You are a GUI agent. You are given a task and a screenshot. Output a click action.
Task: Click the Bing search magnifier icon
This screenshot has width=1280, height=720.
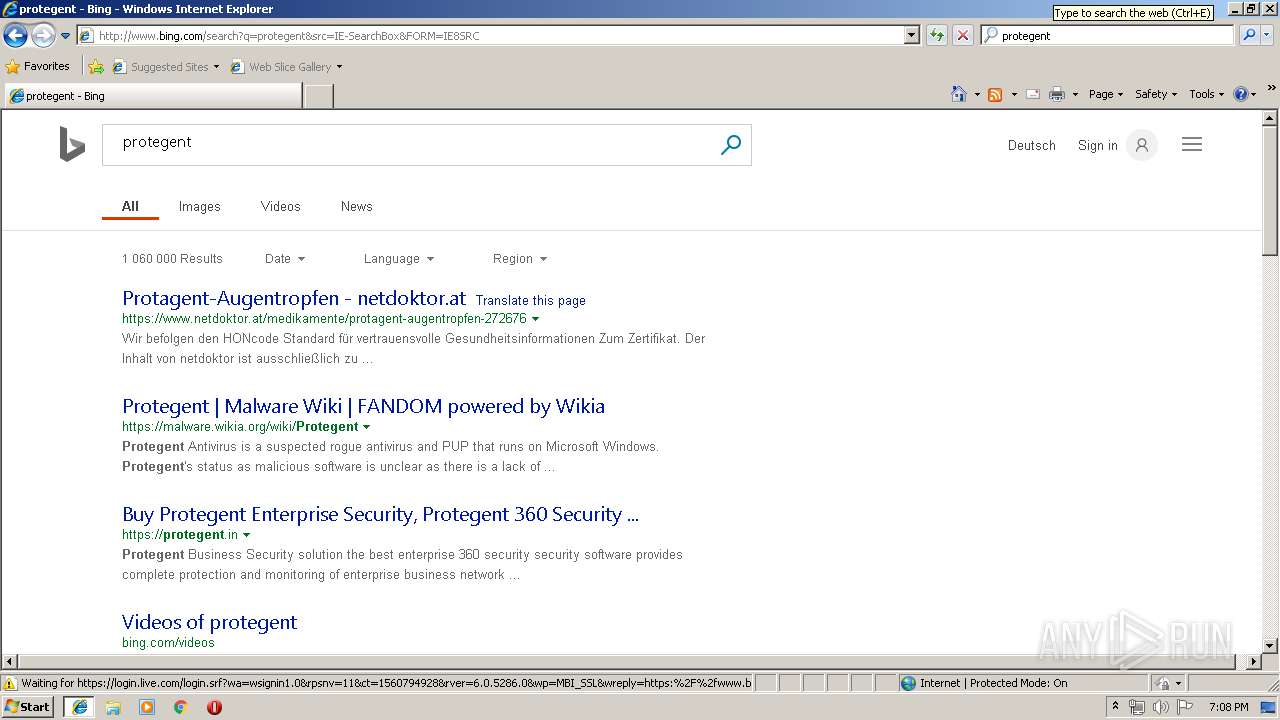(731, 145)
